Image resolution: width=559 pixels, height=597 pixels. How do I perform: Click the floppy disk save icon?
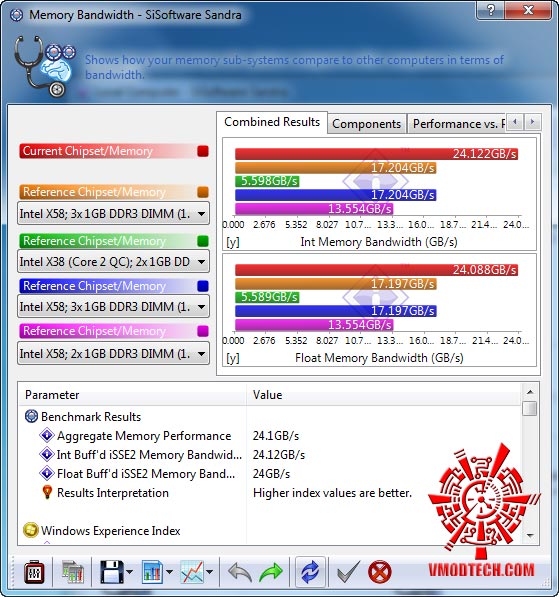click(112, 571)
